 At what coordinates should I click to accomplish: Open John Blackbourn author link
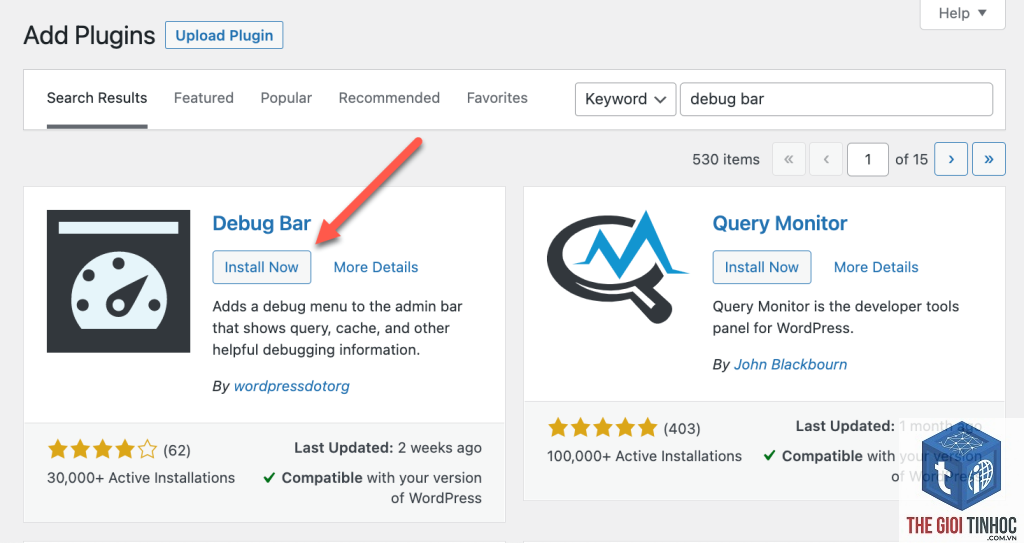(790, 365)
